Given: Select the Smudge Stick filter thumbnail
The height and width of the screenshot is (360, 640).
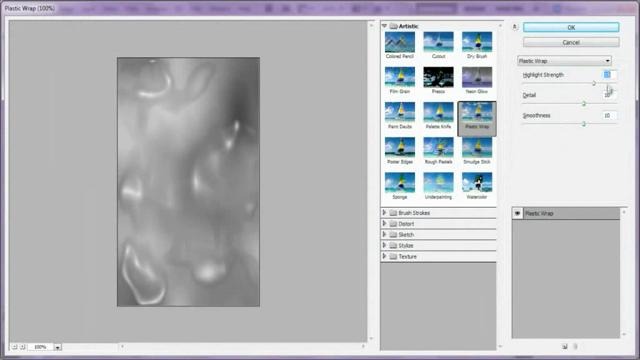Looking at the screenshot, I should 477,147.
